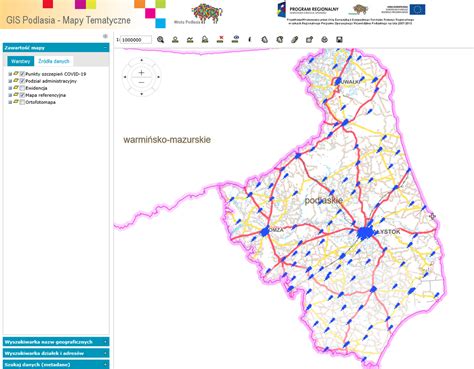Viewport: 474px width, 369px height.
Task: Click the info identify tool
Action: 250,40
